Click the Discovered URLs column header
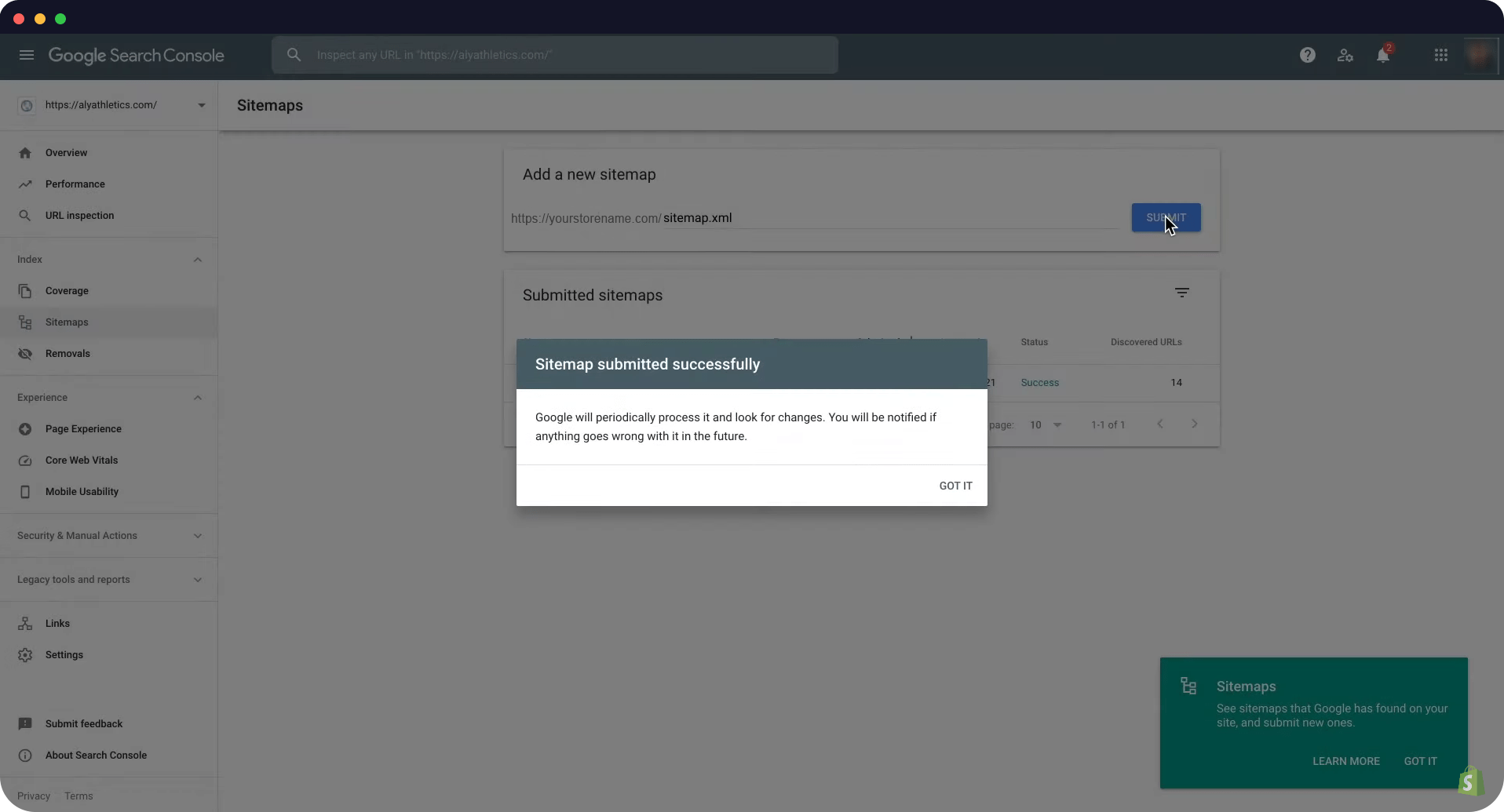 1146,342
